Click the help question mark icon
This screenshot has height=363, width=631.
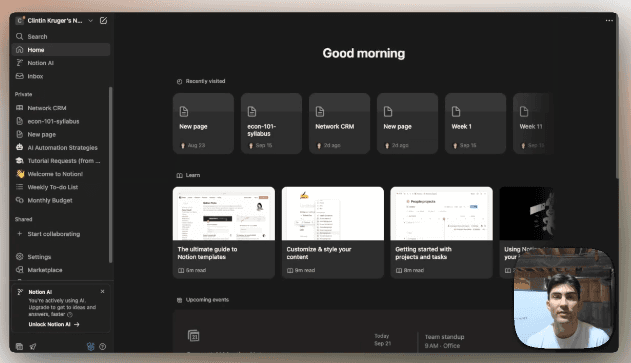(x=103, y=346)
